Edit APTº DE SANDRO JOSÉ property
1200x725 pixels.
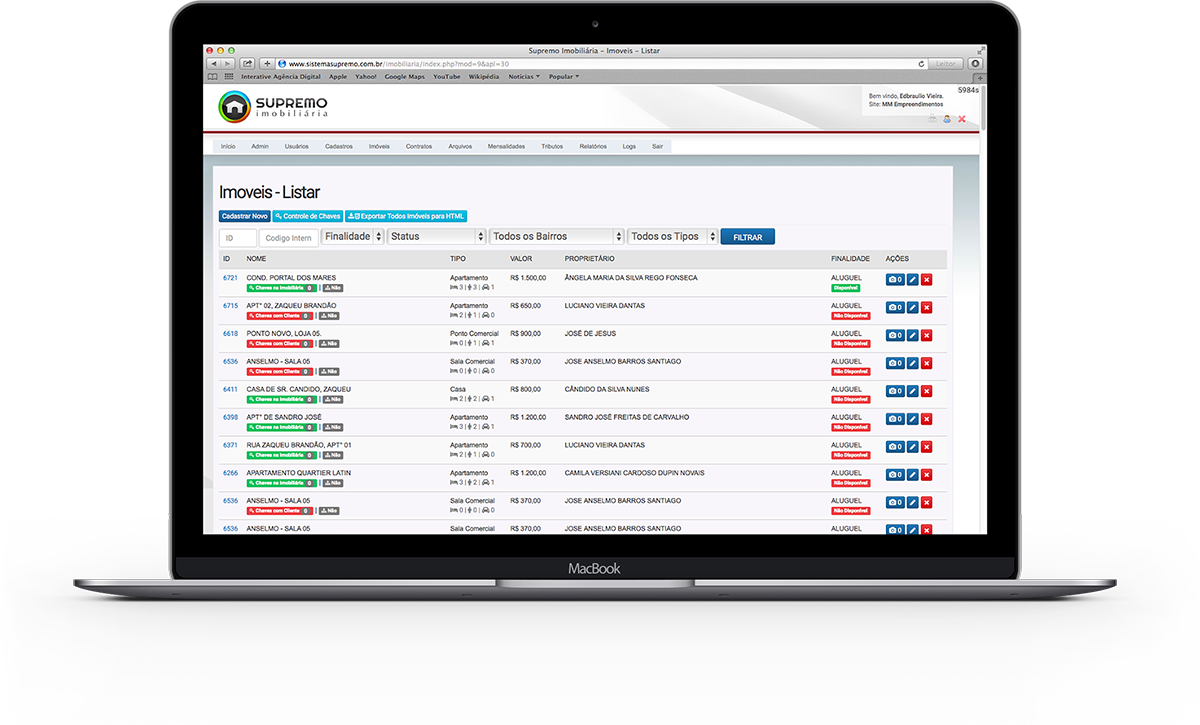(912, 419)
